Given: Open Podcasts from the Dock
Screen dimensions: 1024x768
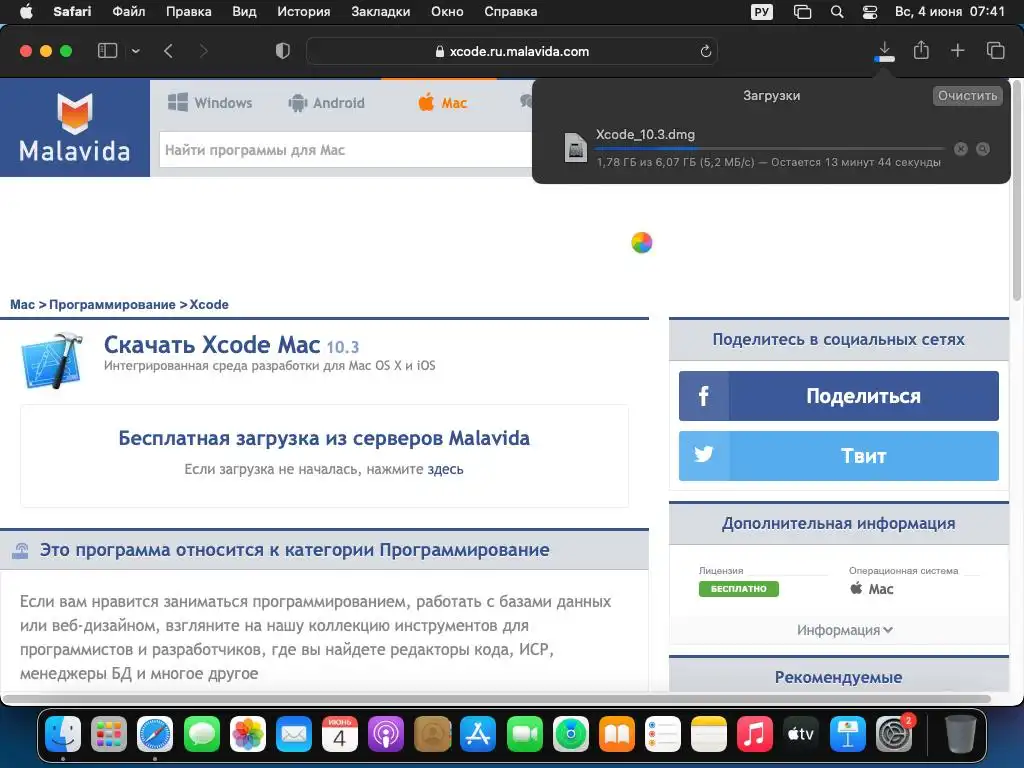Looking at the screenshot, I should [386, 733].
